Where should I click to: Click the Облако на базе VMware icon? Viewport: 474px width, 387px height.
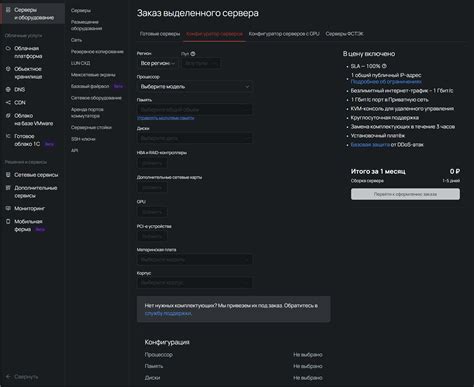pyautogui.click(x=8, y=116)
